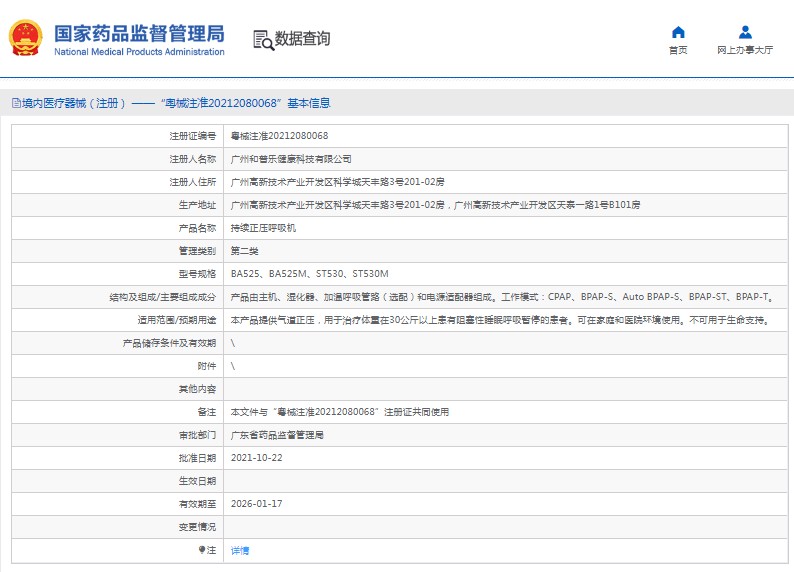Select registrant 广州和普乐健康科技有限公司
This screenshot has width=794, height=572.
coord(291,159)
